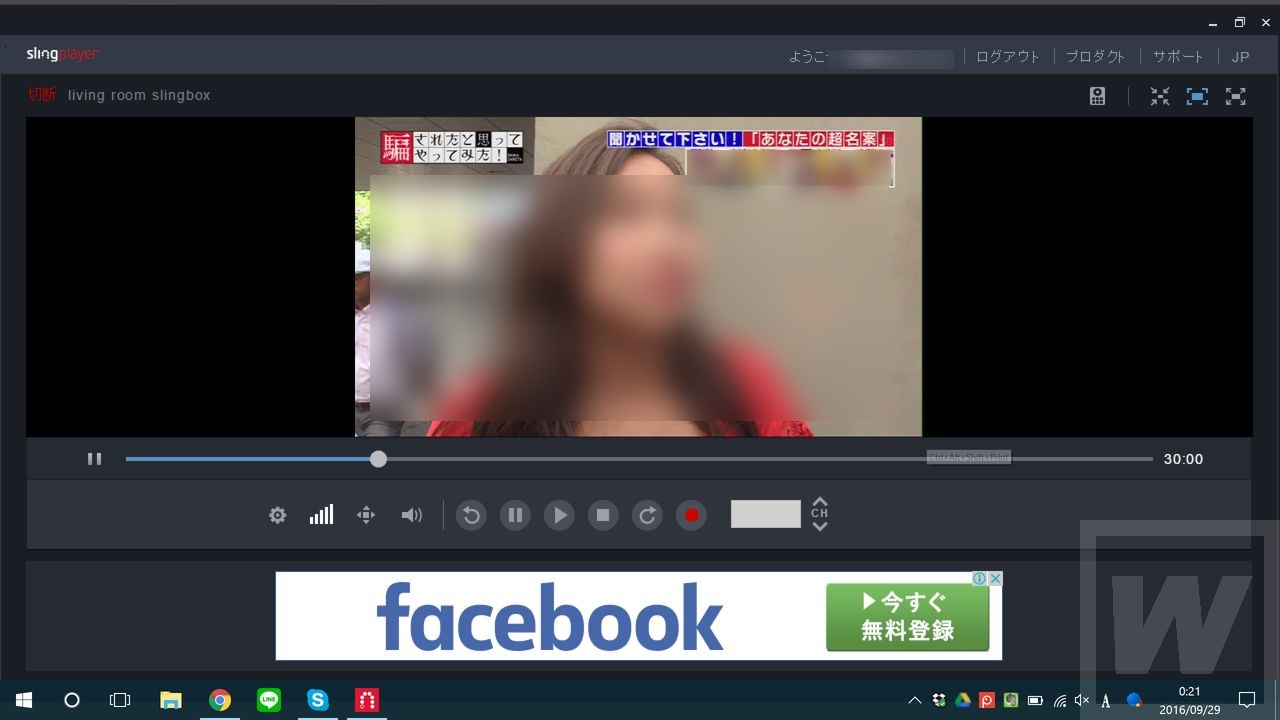Open the プロダクト menu item
Screen dimensions: 1280x720
pyautogui.click(x=1096, y=57)
